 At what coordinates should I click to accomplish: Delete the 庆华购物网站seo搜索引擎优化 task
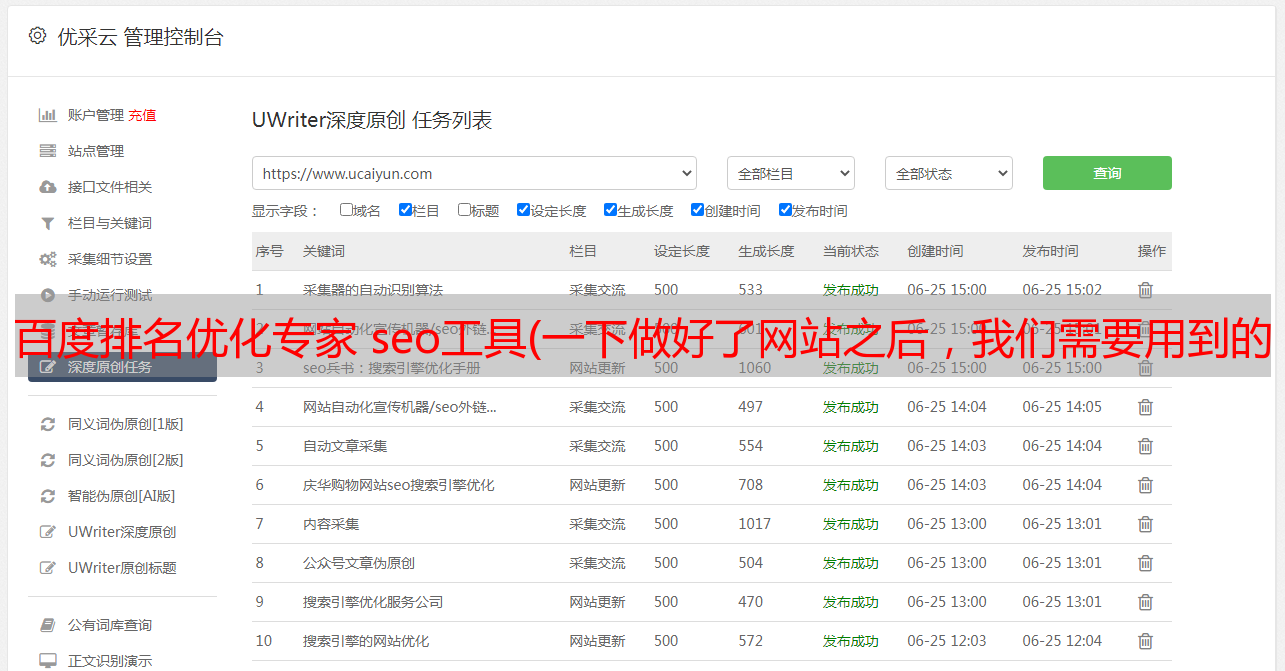[x=1146, y=485]
